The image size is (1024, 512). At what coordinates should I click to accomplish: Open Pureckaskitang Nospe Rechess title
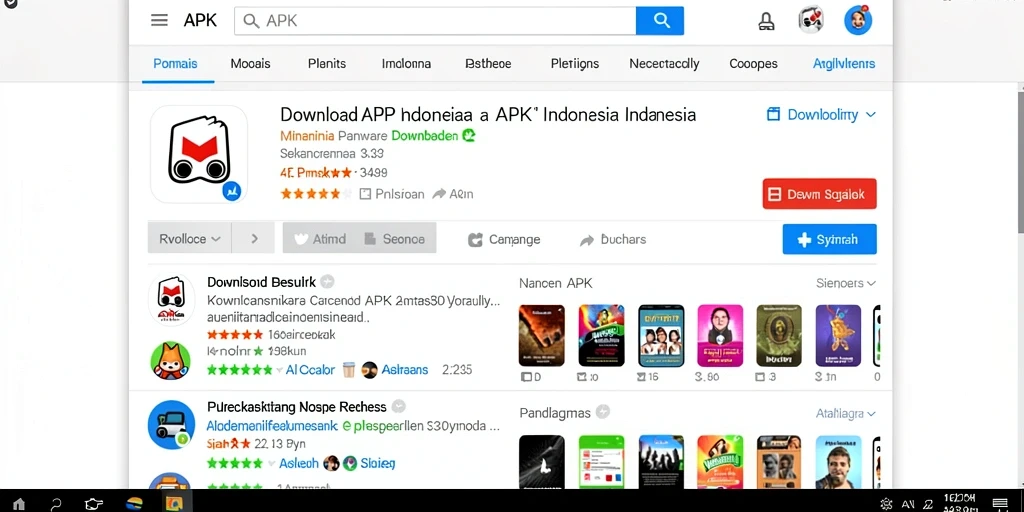[296, 407]
